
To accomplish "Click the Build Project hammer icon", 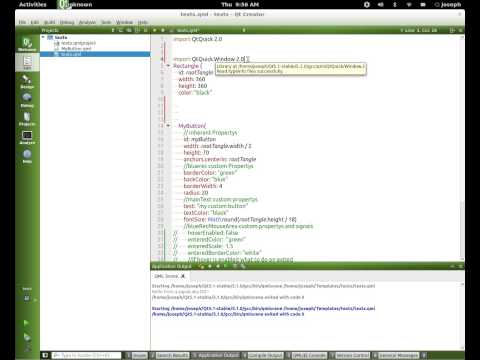I will 27,348.
